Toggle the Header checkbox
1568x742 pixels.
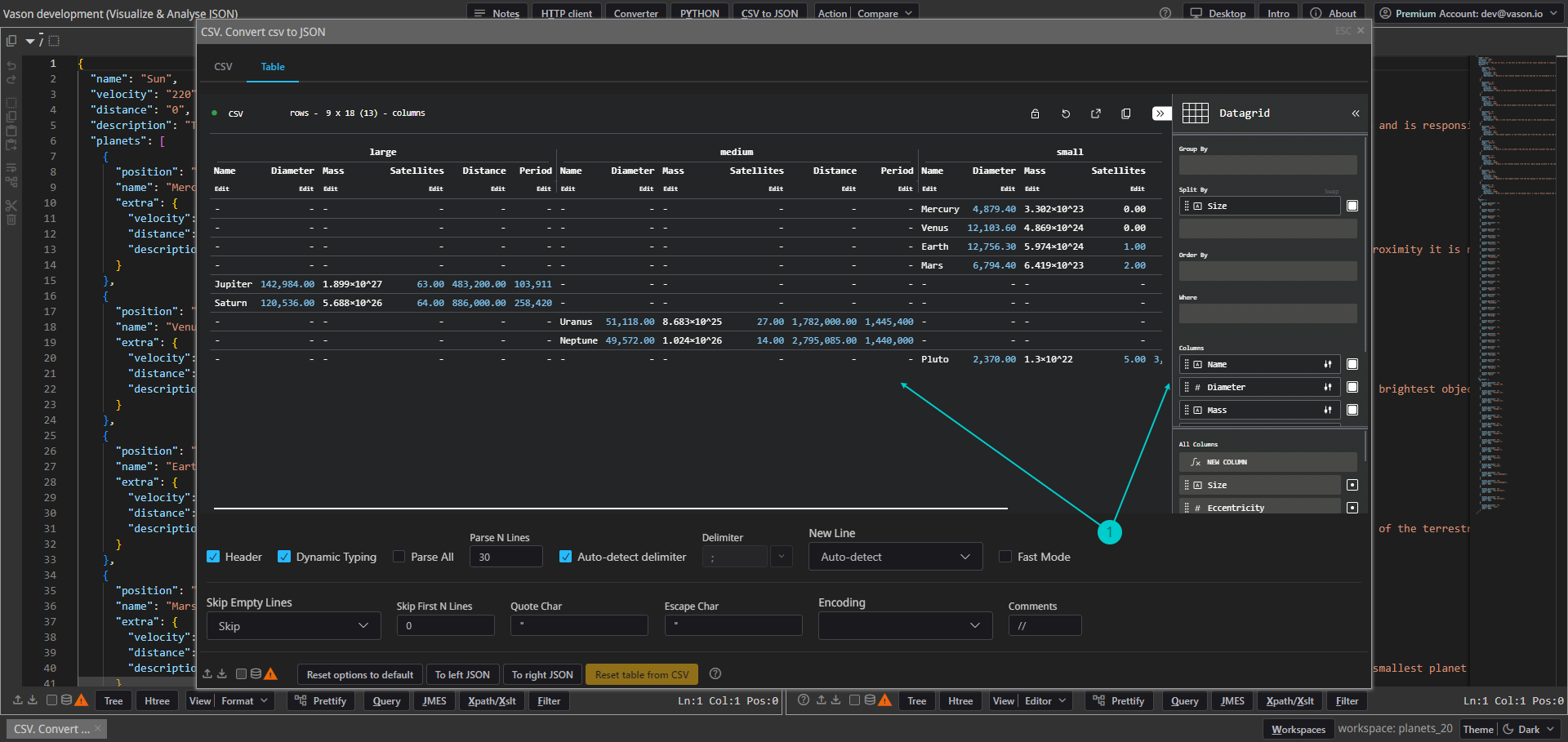[213, 557]
